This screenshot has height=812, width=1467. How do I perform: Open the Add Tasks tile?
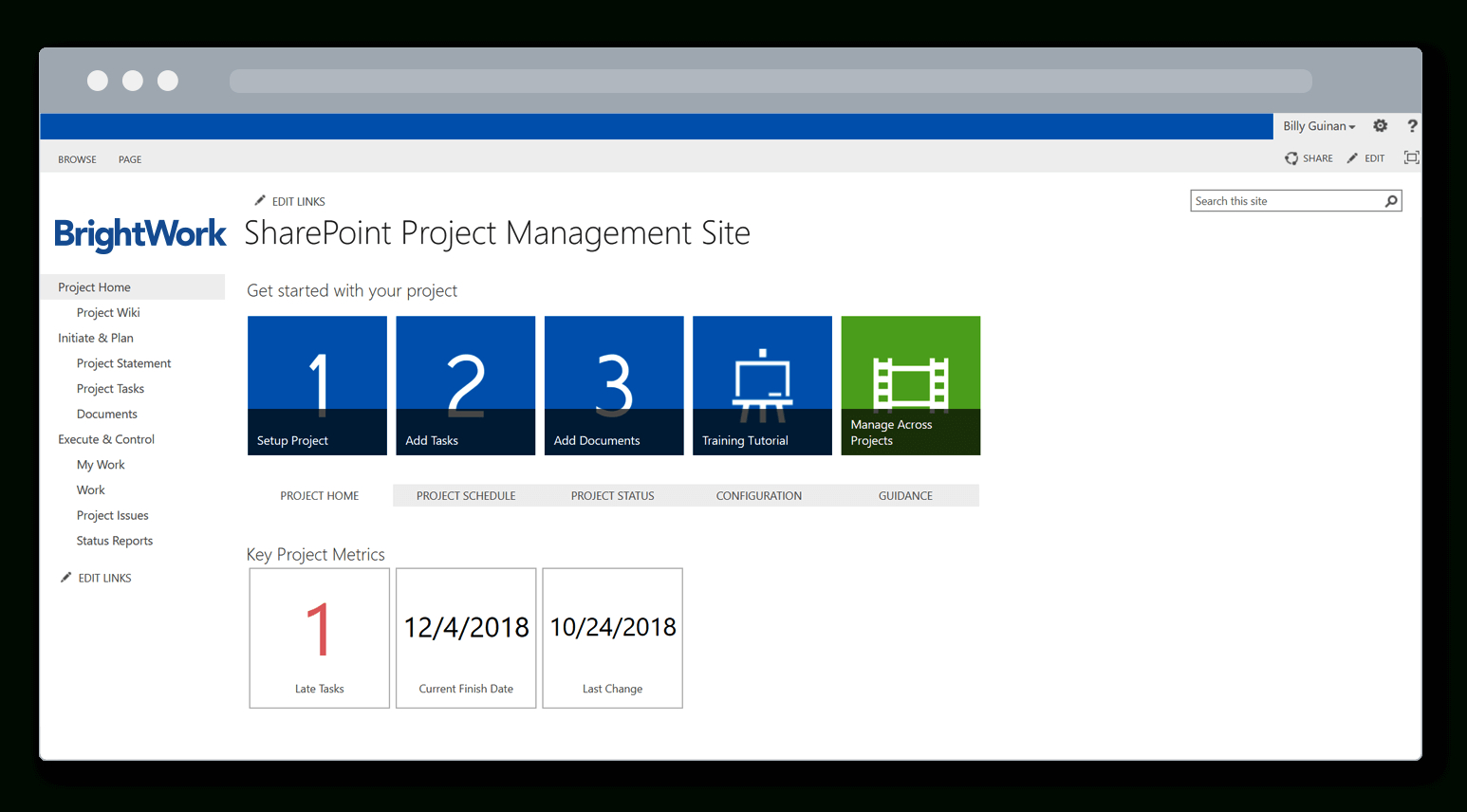point(465,385)
